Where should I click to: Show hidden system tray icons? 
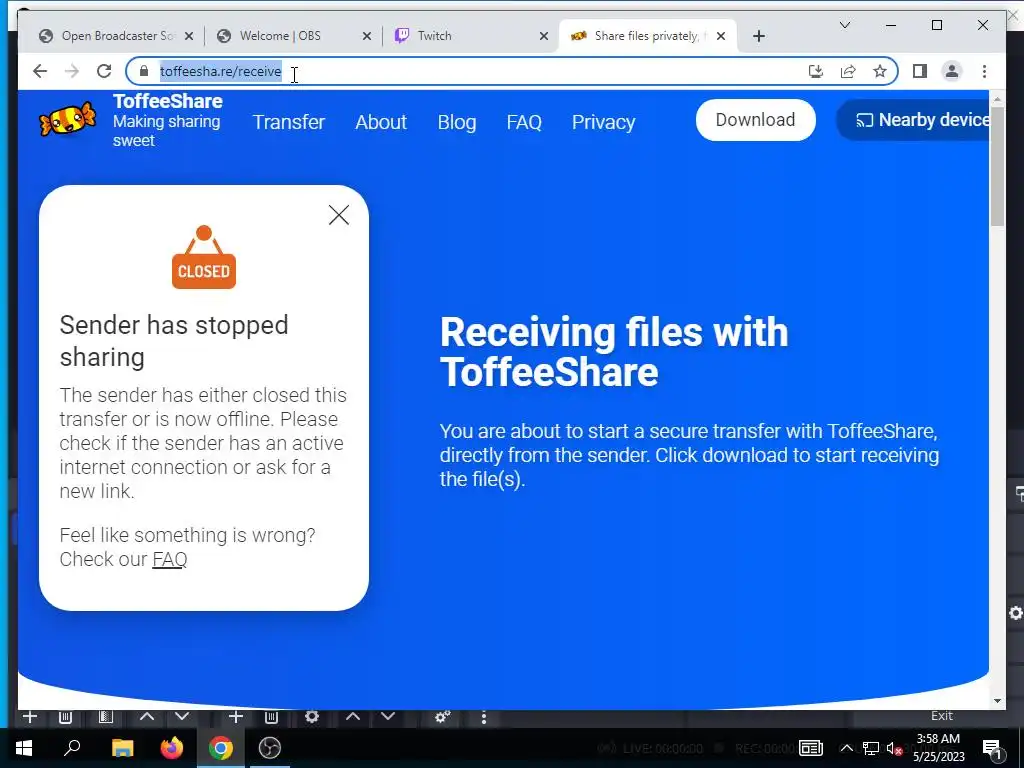pos(846,748)
